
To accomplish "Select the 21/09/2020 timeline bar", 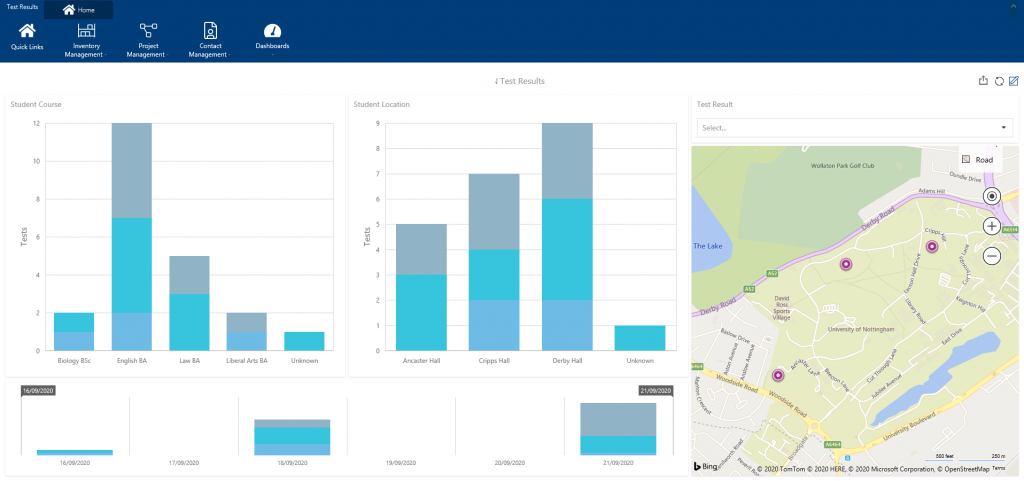I will [x=618, y=429].
